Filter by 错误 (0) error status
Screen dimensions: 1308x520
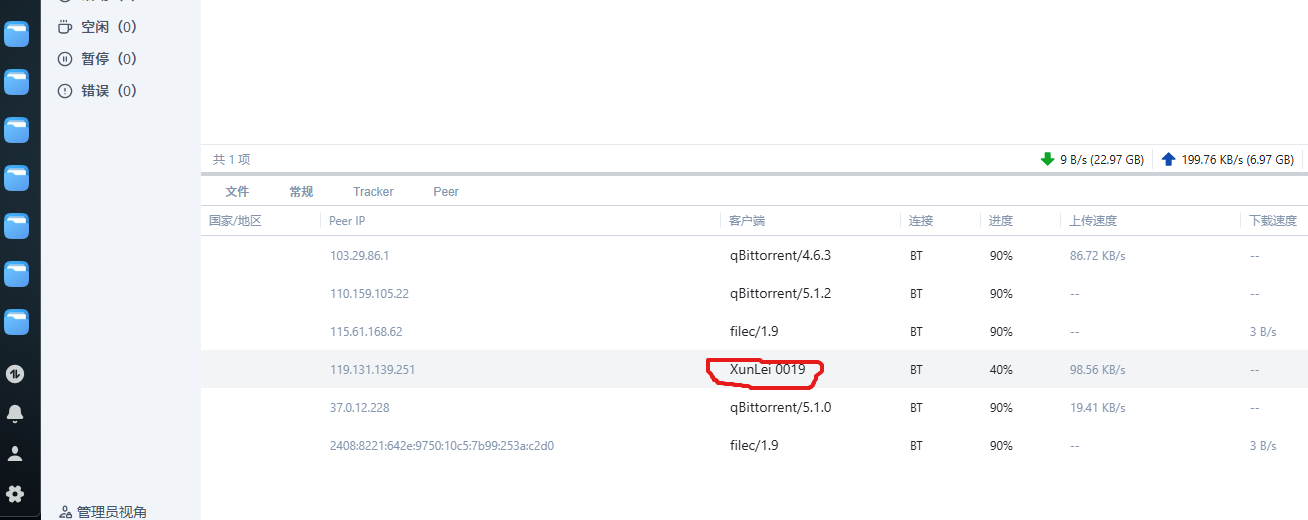click(x=97, y=91)
